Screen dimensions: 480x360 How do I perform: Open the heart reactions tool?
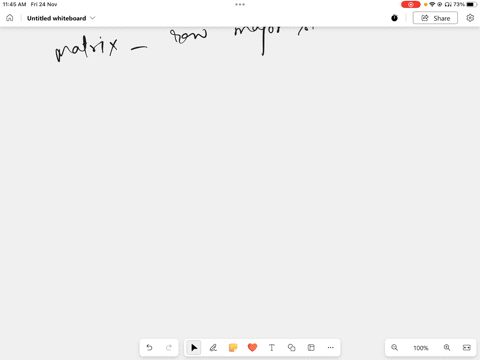click(252, 348)
